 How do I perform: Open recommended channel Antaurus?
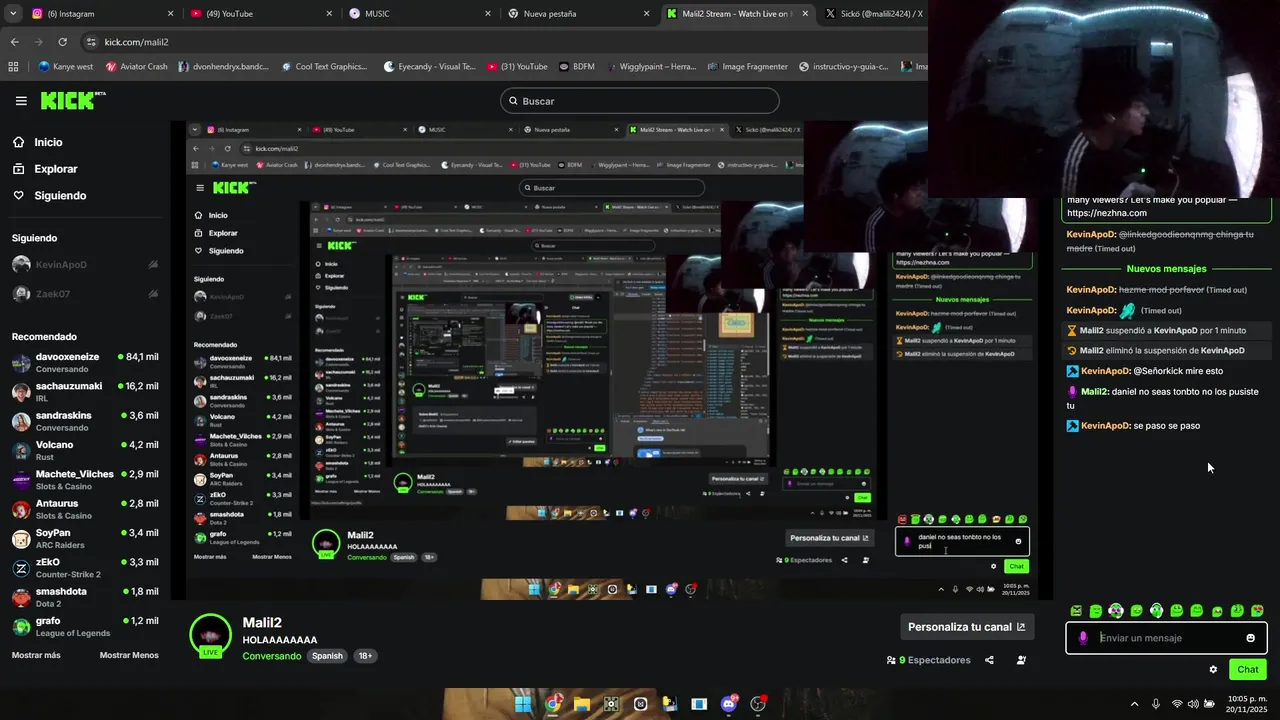(x=85, y=509)
